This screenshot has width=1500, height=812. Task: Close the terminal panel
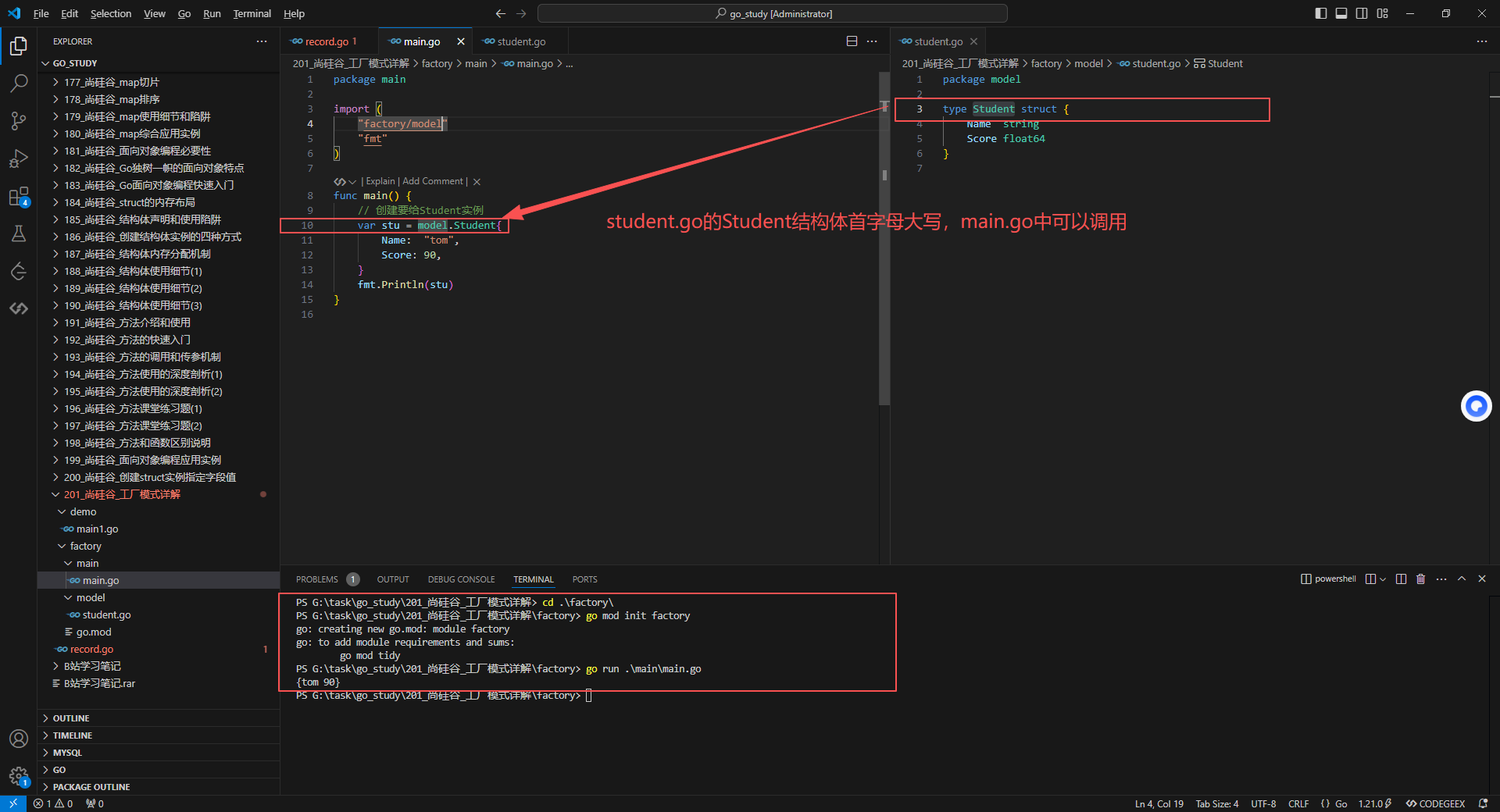pos(1482,579)
